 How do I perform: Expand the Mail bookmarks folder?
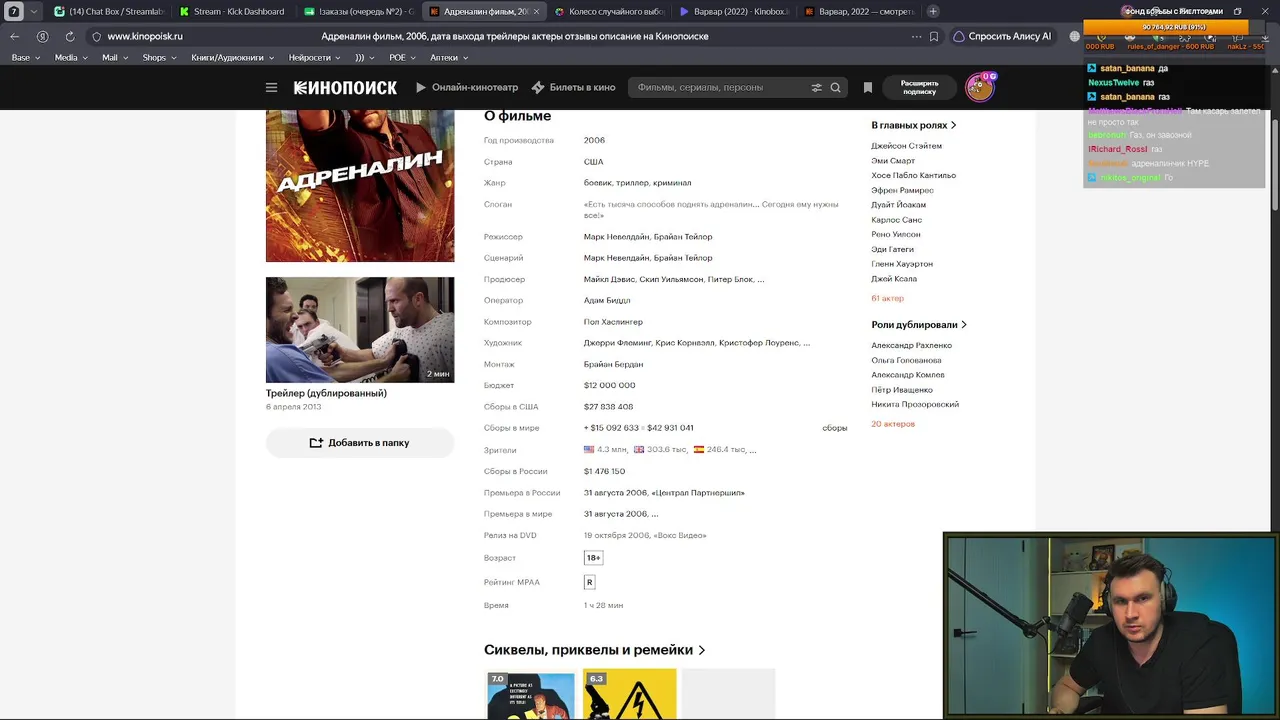114,58
